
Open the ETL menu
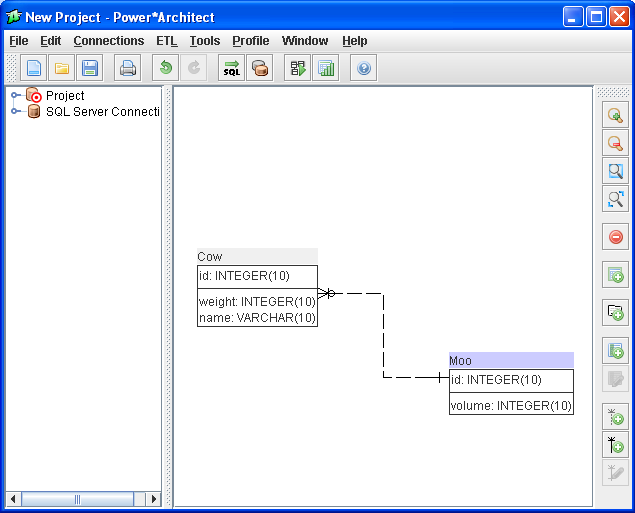point(166,41)
